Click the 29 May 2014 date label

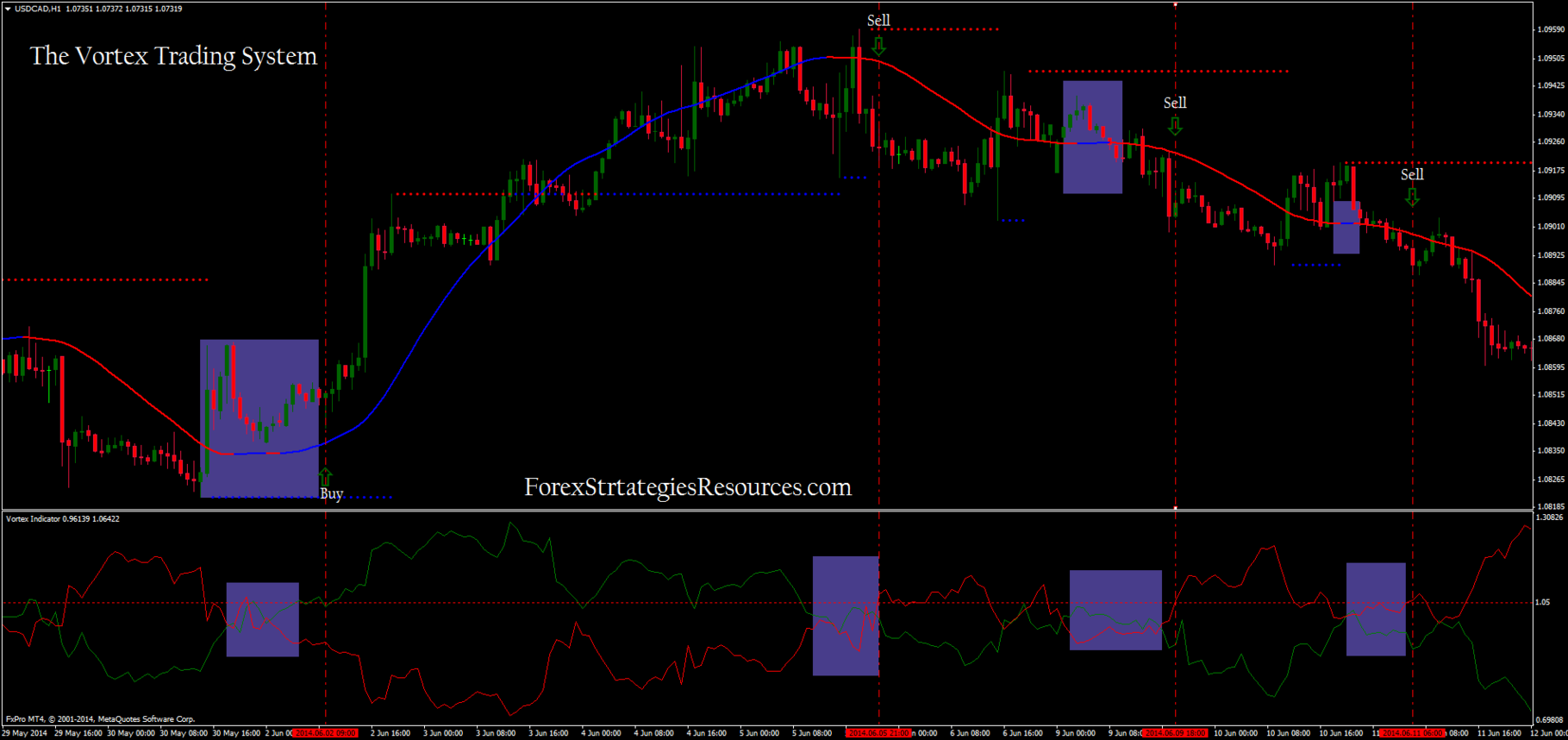(25, 733)
